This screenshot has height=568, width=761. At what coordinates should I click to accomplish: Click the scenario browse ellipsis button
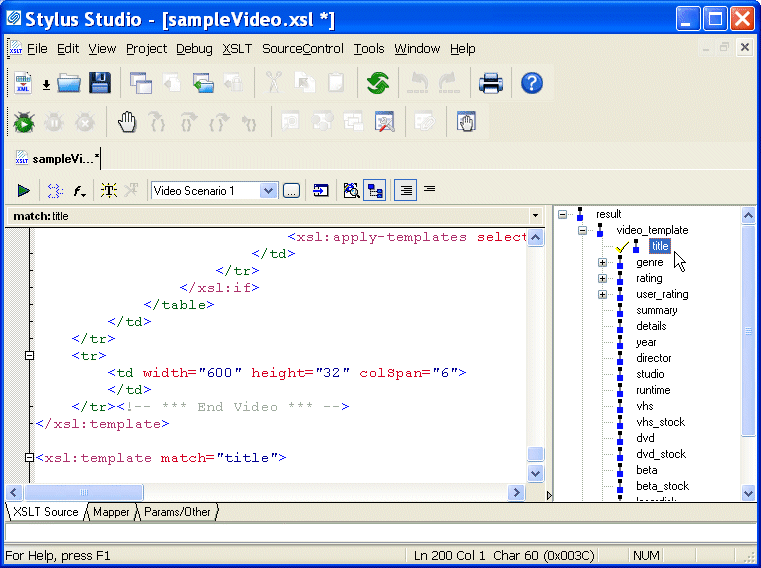[291, 190]
